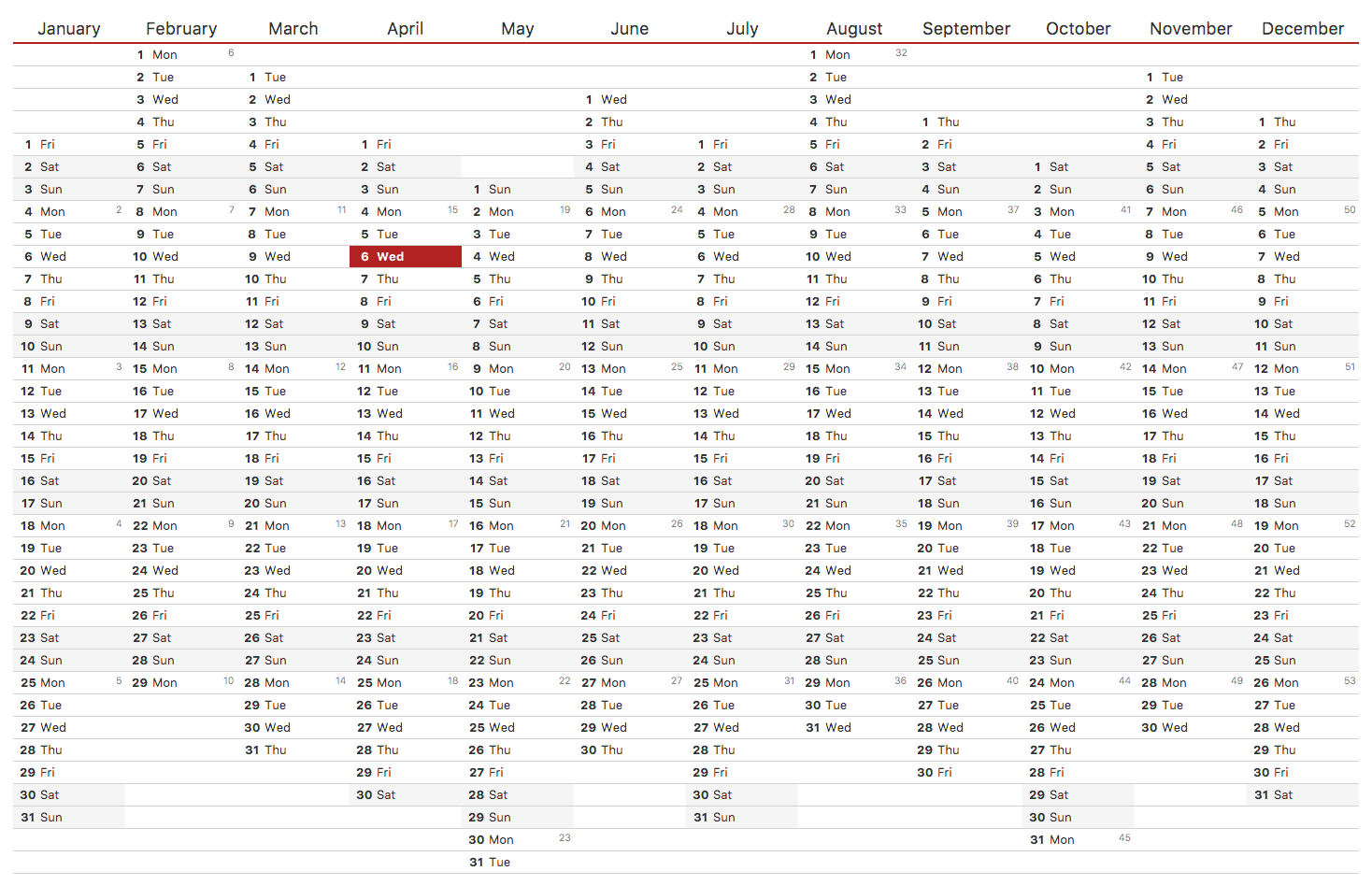Click week number 2 in January
1372x885 pixels.
[119, 209]
